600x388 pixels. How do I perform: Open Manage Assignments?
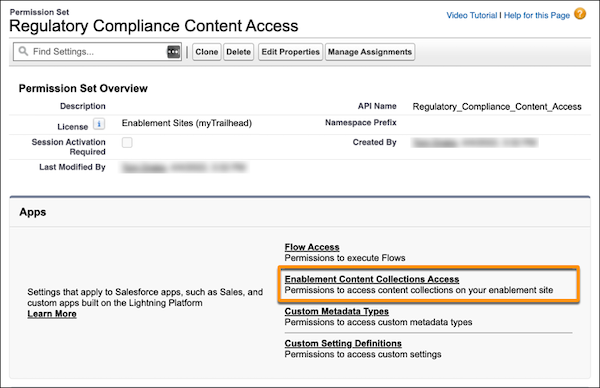point(370,52)
